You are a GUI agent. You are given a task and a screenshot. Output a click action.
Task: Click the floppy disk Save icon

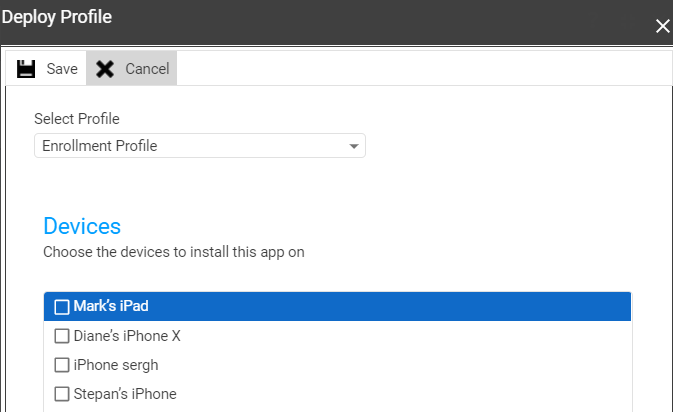pos(26,69)
